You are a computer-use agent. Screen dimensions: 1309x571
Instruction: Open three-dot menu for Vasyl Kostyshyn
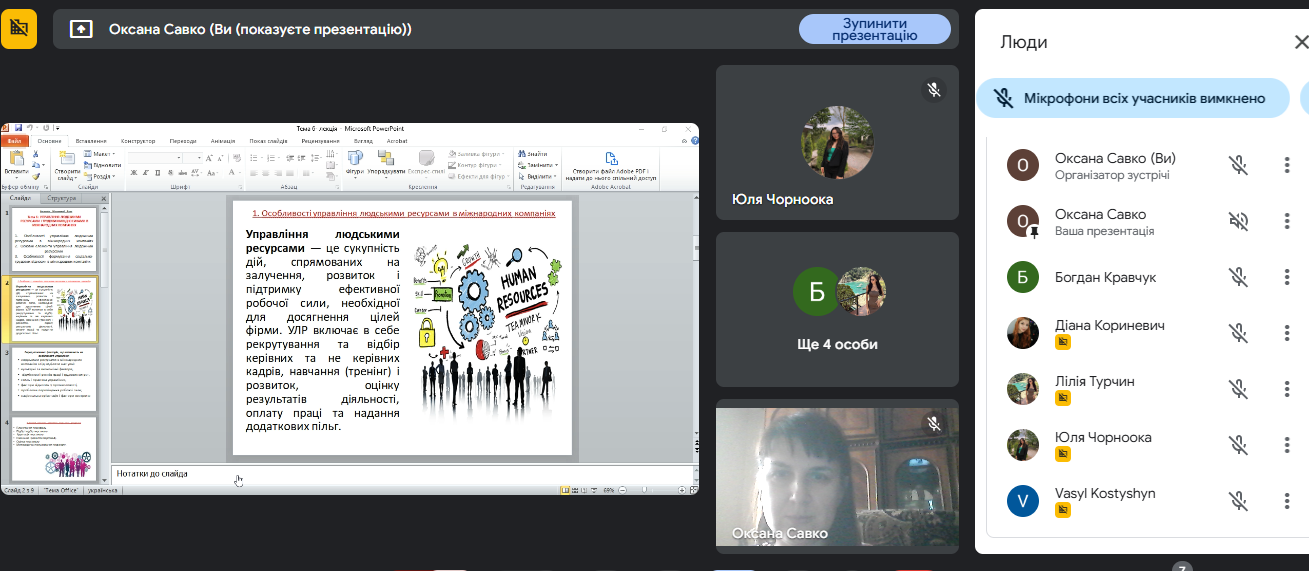click(x=1287, y=501)
